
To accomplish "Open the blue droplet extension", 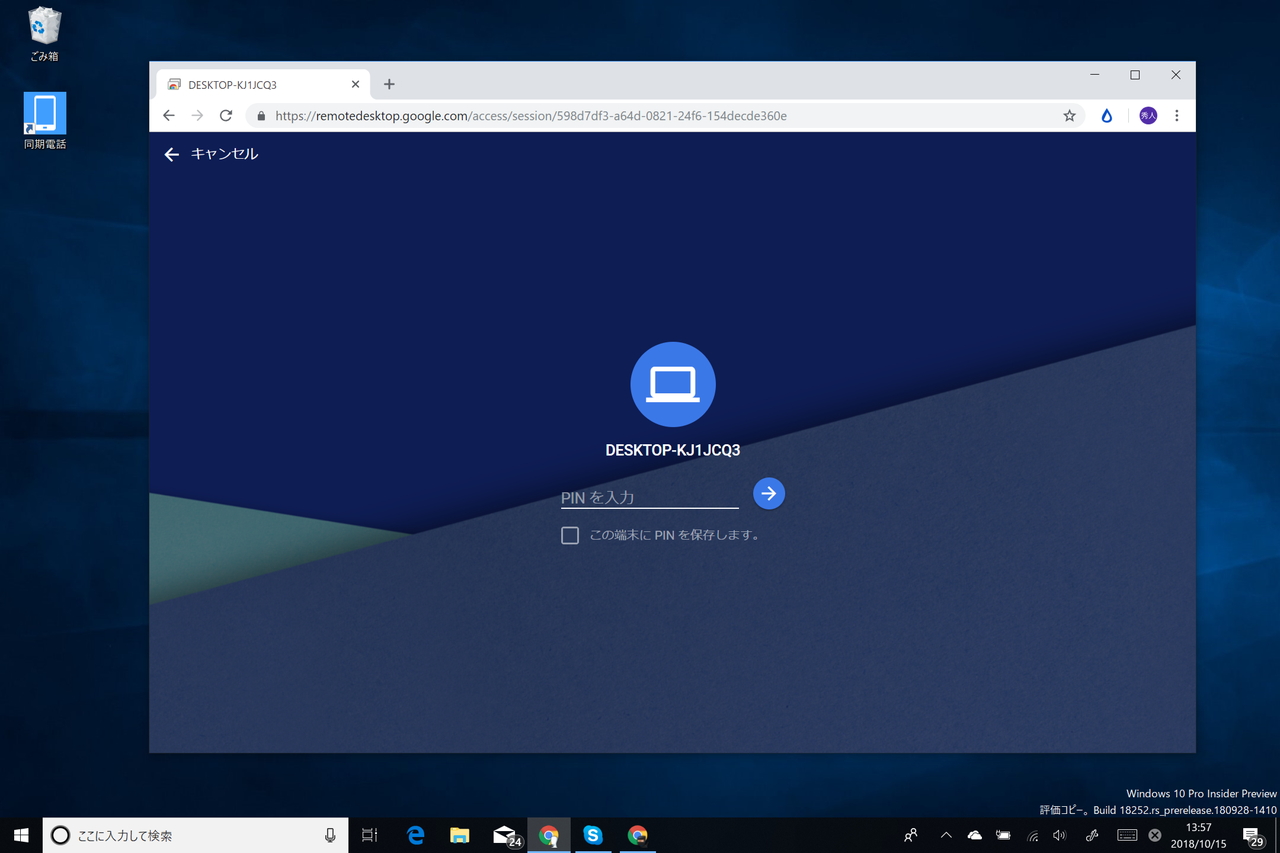I will point(1106,116).
